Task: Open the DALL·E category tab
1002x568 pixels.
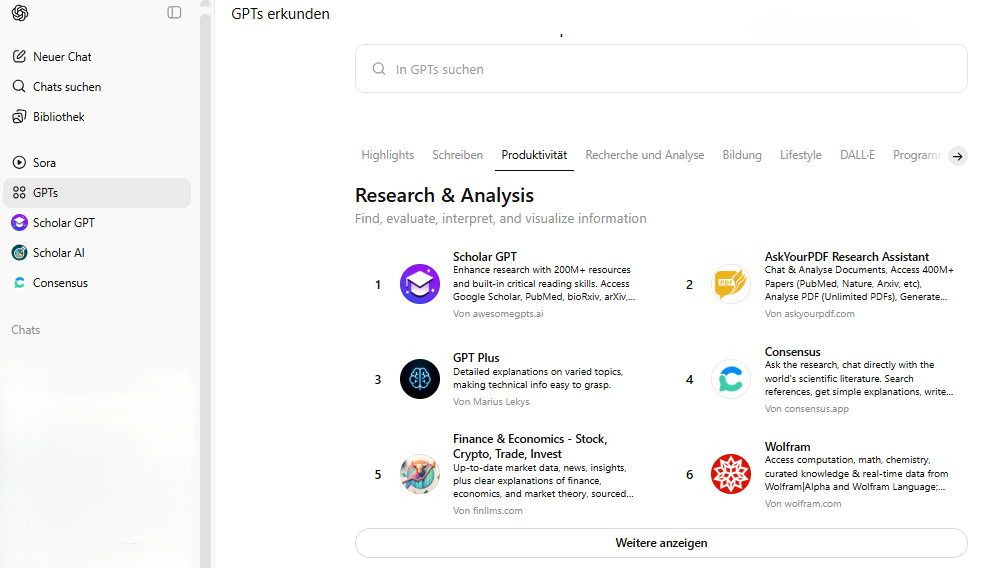Action: 857,155
